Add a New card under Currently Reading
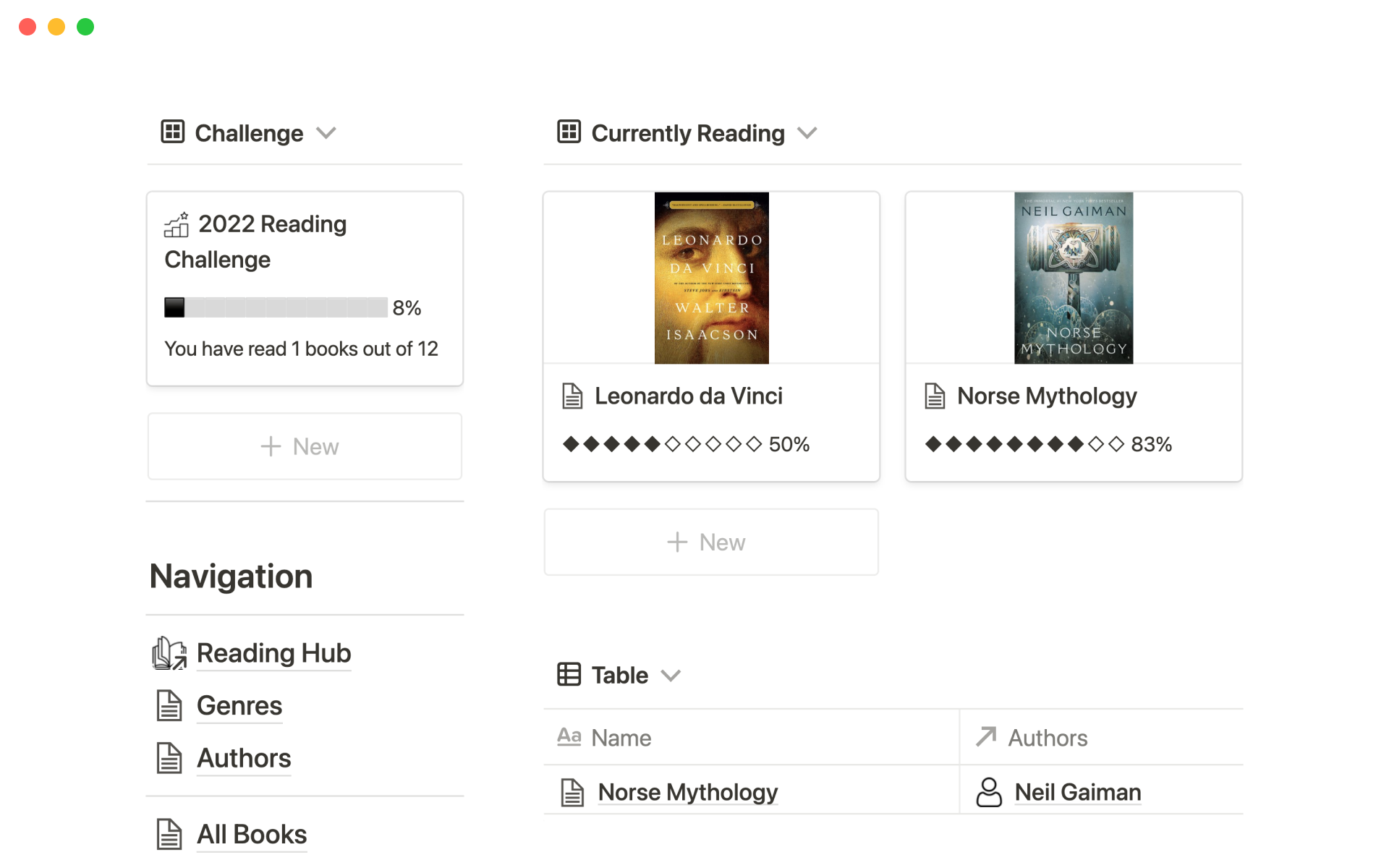This screenshot has width=1389, height=868. point(711,542)
